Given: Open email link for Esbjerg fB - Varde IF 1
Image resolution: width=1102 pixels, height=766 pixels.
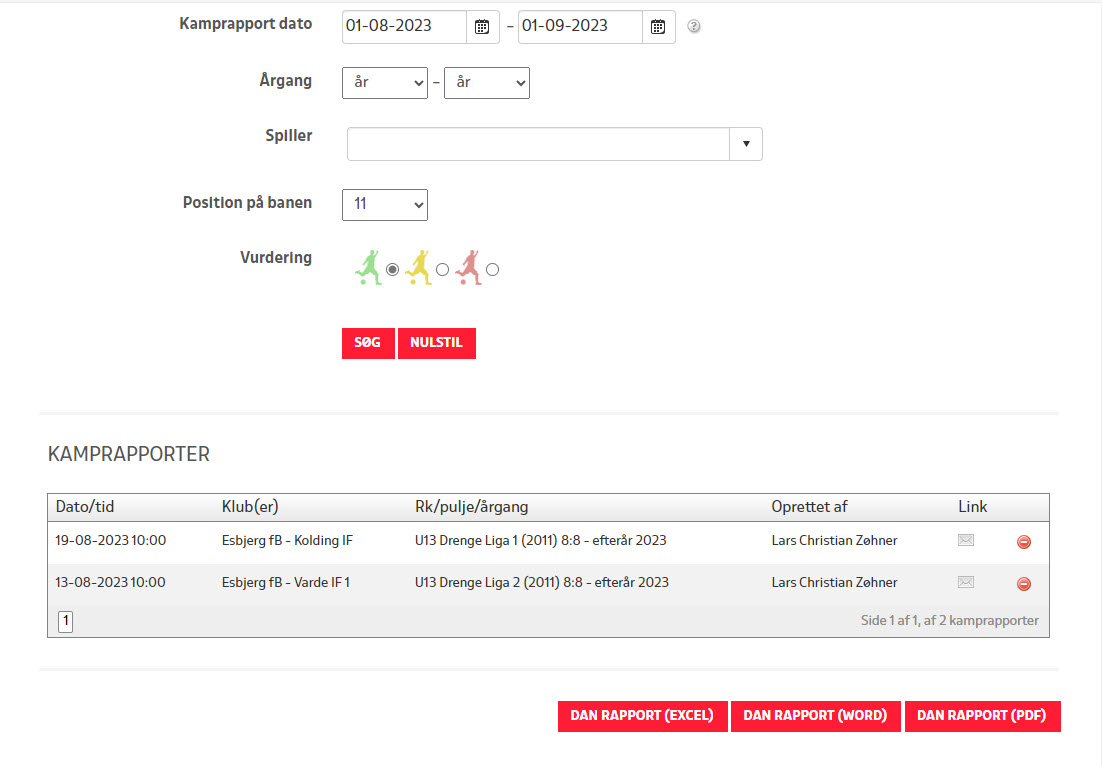Looking at the screenshot, I should (966, 583).
